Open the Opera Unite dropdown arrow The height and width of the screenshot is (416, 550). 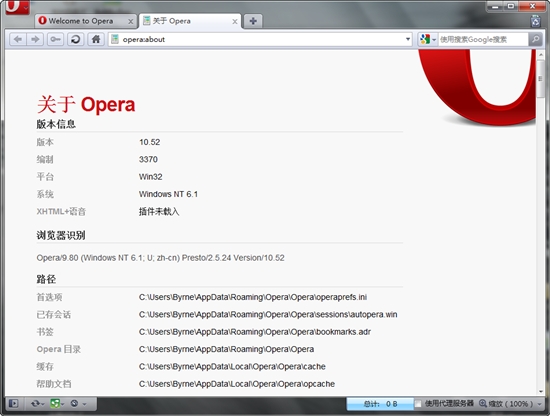pos(62,404)
